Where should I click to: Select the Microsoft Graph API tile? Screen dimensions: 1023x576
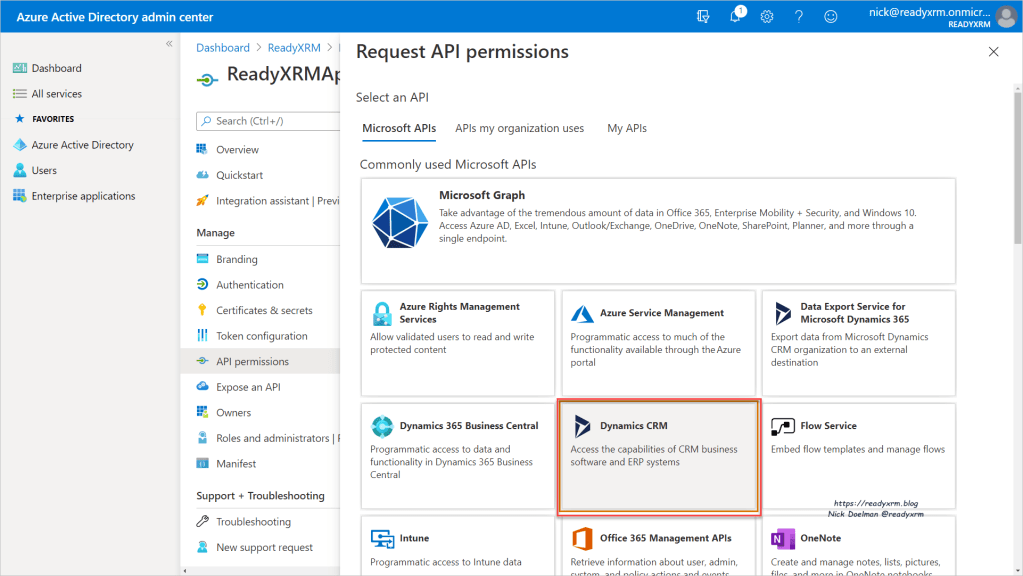pyautogui.click(x=657, y=231)
